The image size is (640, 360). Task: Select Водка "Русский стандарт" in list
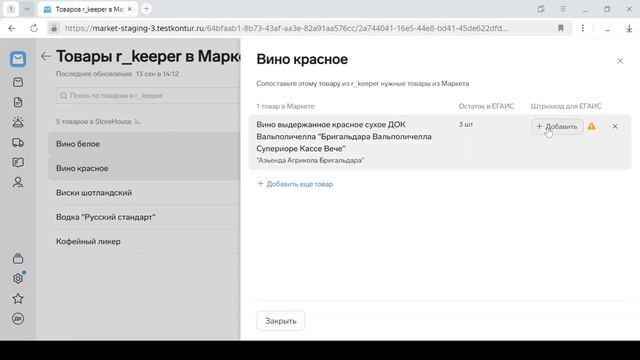coord(144,217)
